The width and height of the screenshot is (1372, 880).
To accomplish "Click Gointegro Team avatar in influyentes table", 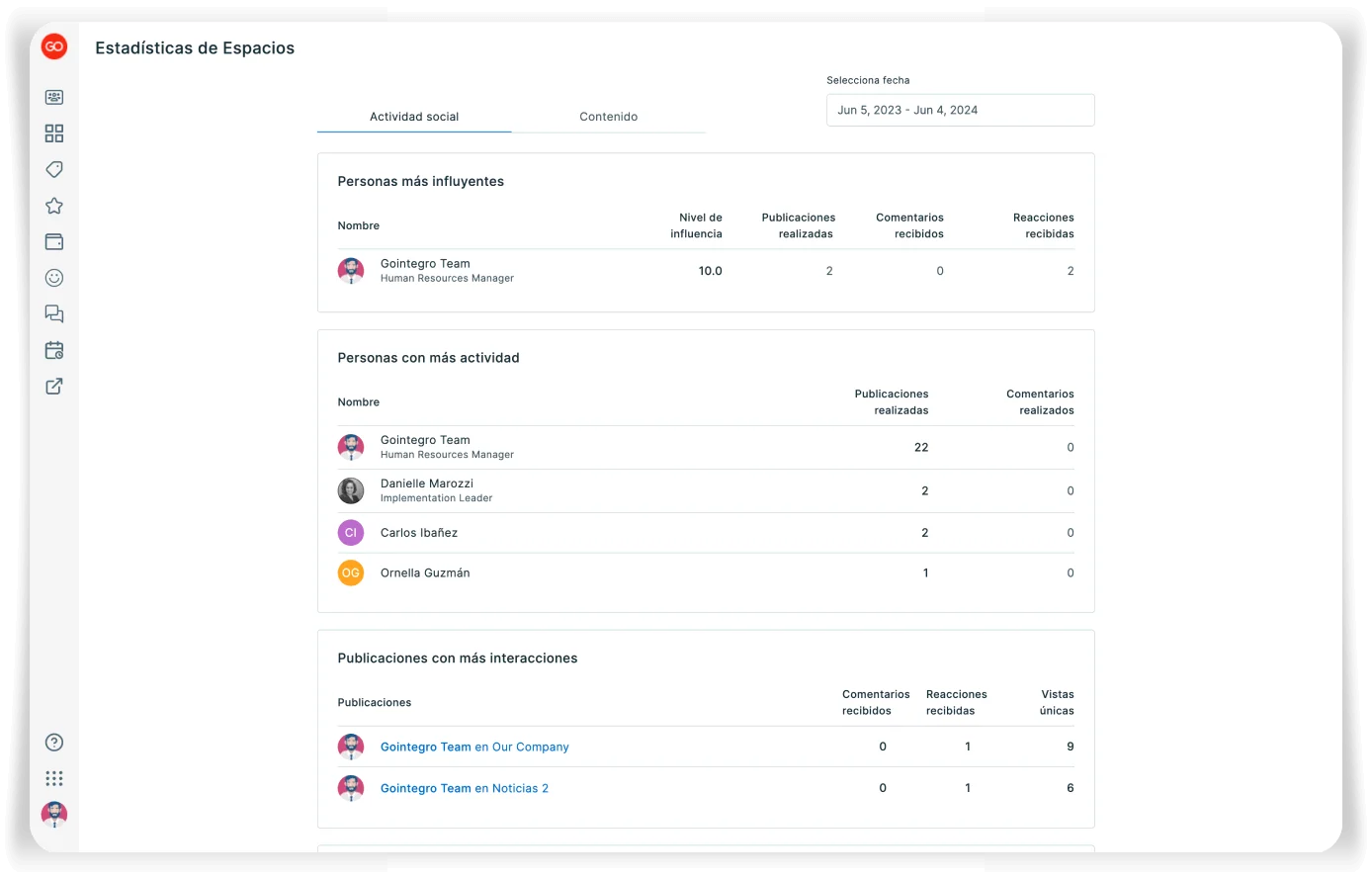I will coord(351,271).
